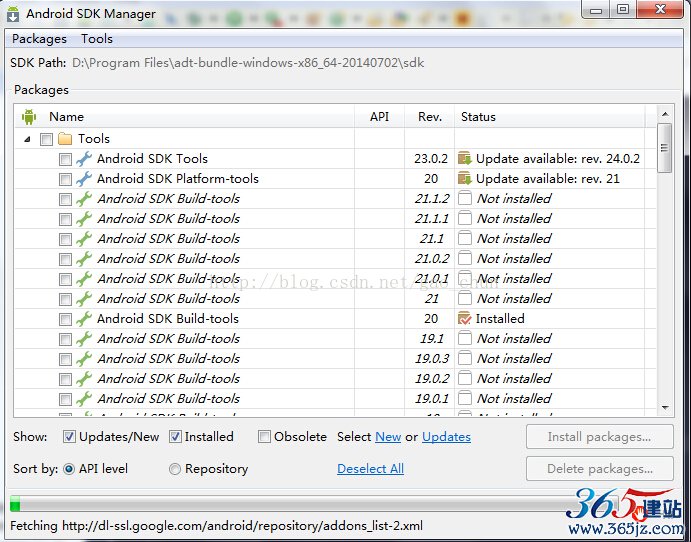Click the Installed status icon of Build-tools 20

pyautogui.click(x=464, y=319)
